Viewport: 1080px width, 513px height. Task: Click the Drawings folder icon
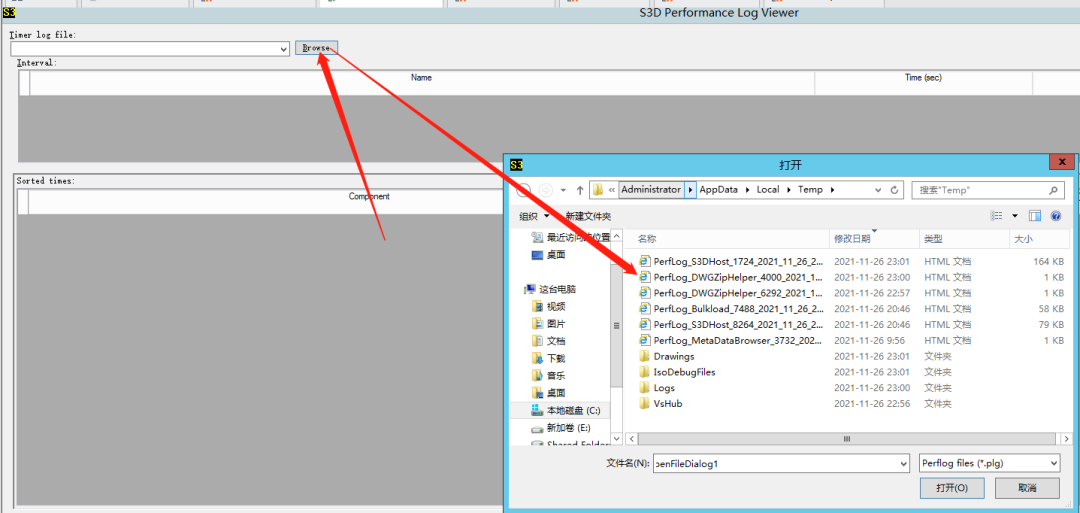tap(645, 357)
